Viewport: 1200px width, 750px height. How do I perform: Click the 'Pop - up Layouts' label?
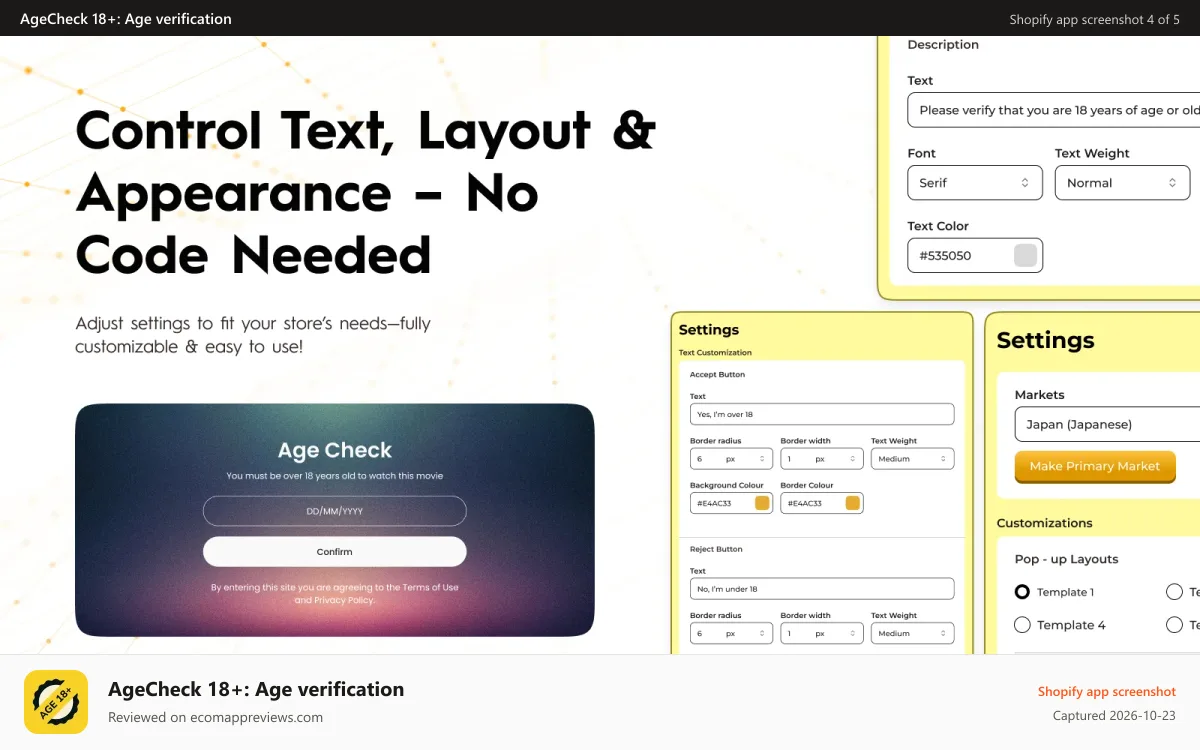click(x=1066, y=559)
